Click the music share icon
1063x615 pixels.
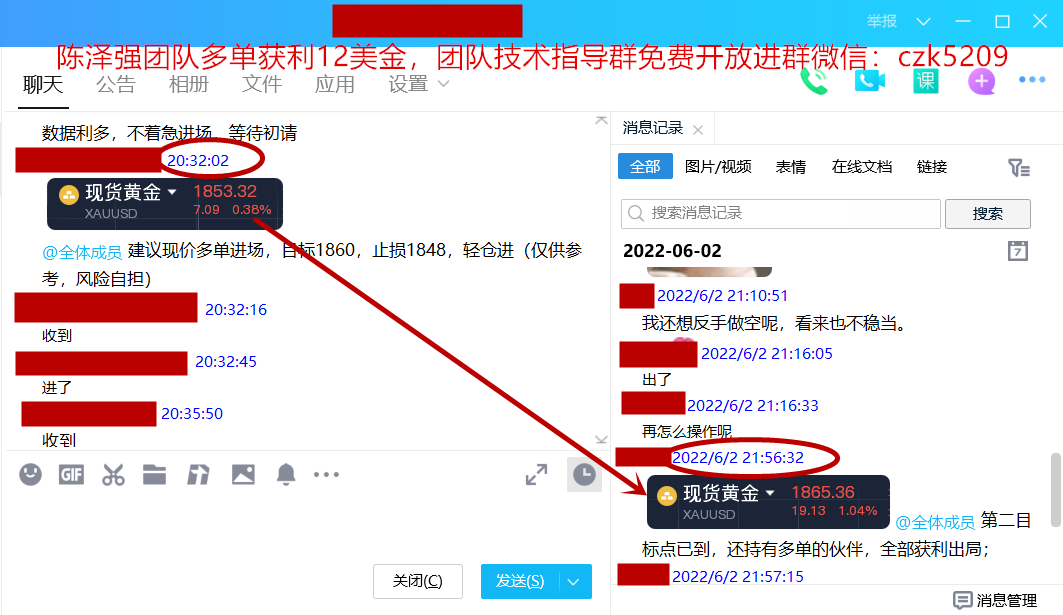click(198, 475)
